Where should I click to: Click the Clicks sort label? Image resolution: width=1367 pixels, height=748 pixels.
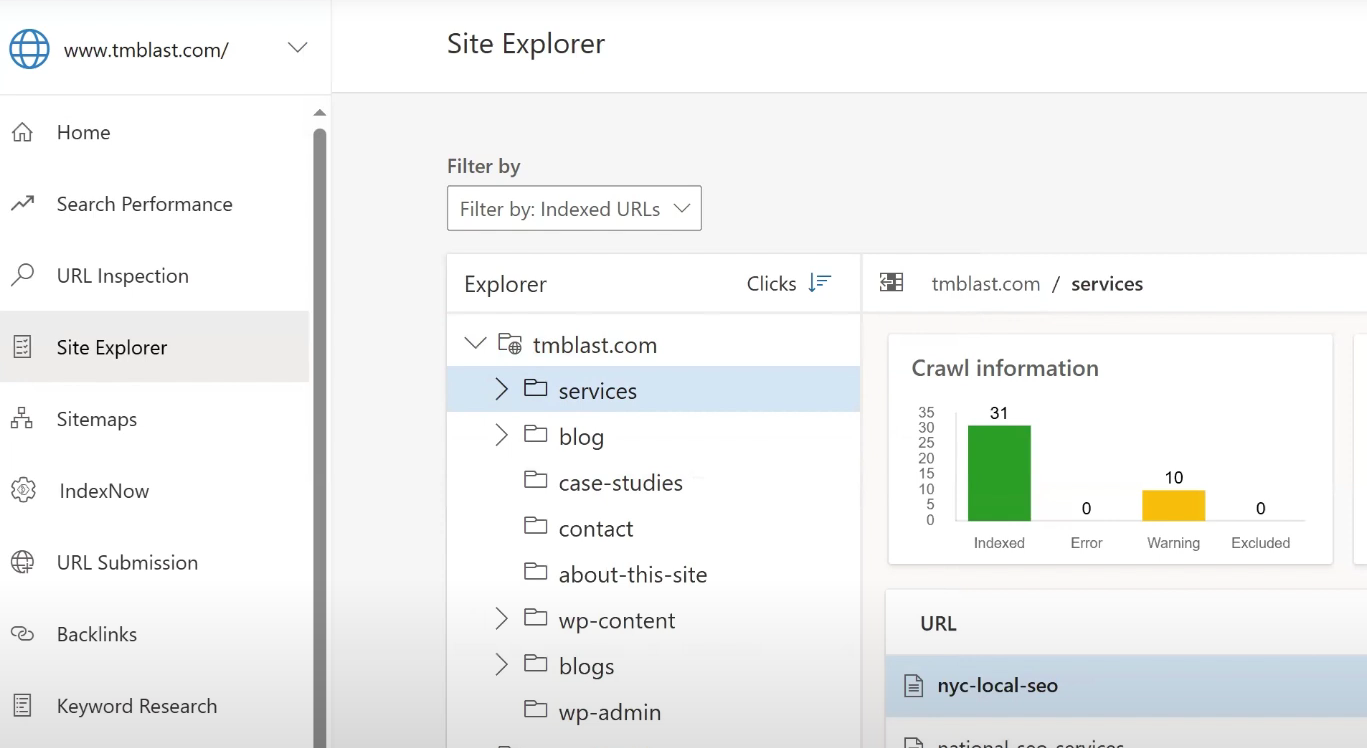coord(771,284)
